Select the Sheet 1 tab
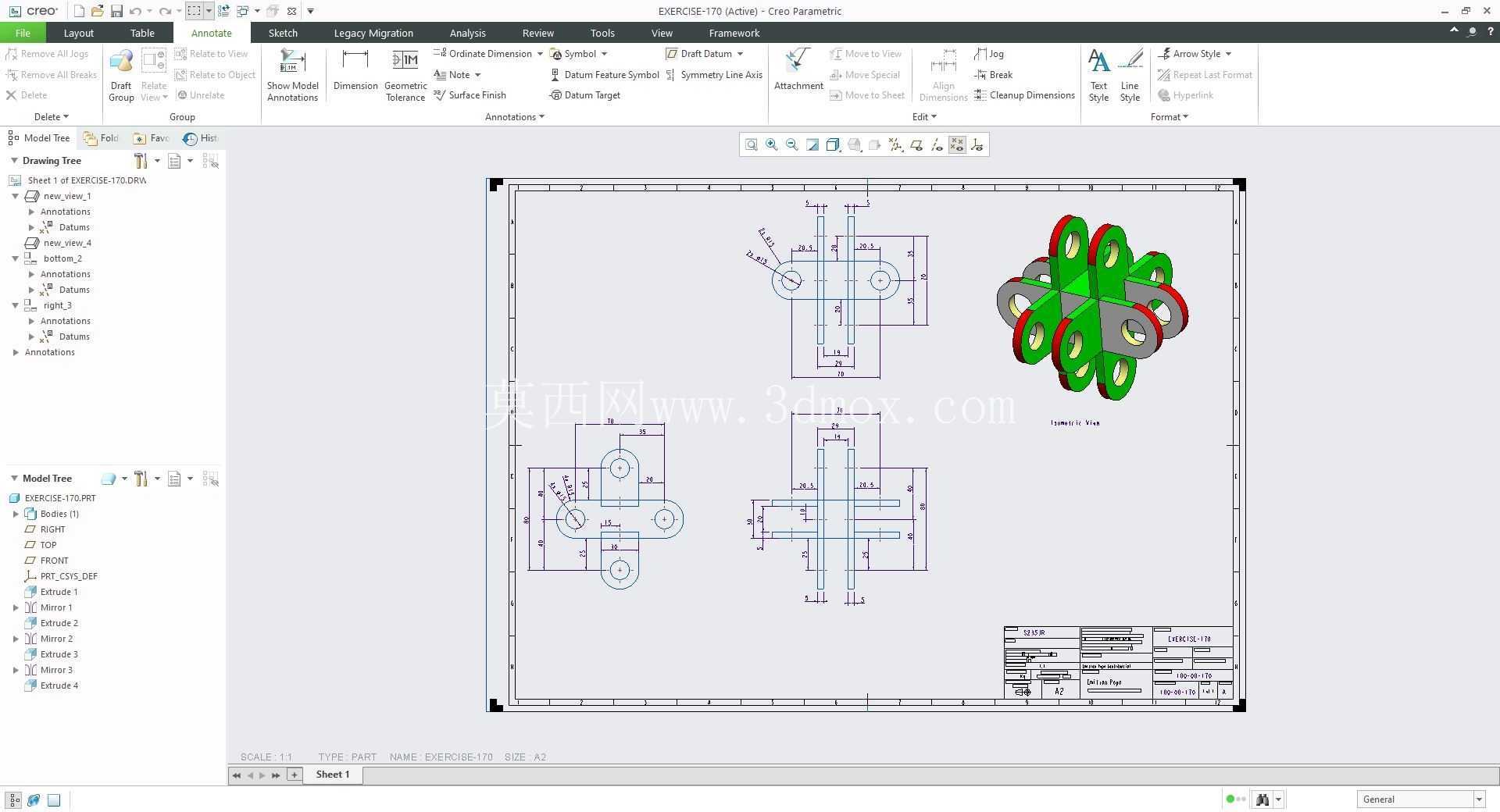The height and width of the screenshot is (812, 1500). (x=333, y=775)
